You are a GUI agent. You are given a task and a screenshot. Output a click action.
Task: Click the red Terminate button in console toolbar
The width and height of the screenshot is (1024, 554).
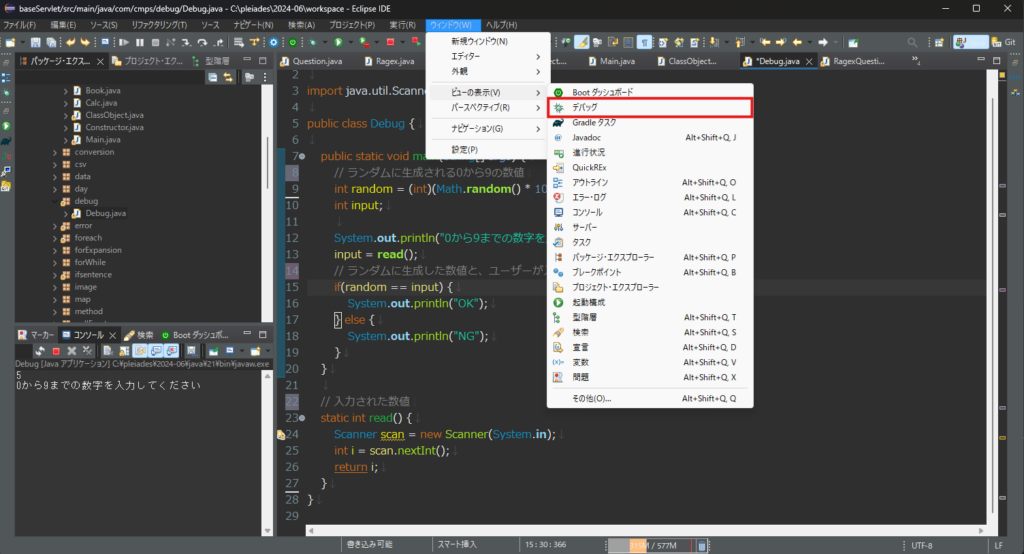click(57, 351)
